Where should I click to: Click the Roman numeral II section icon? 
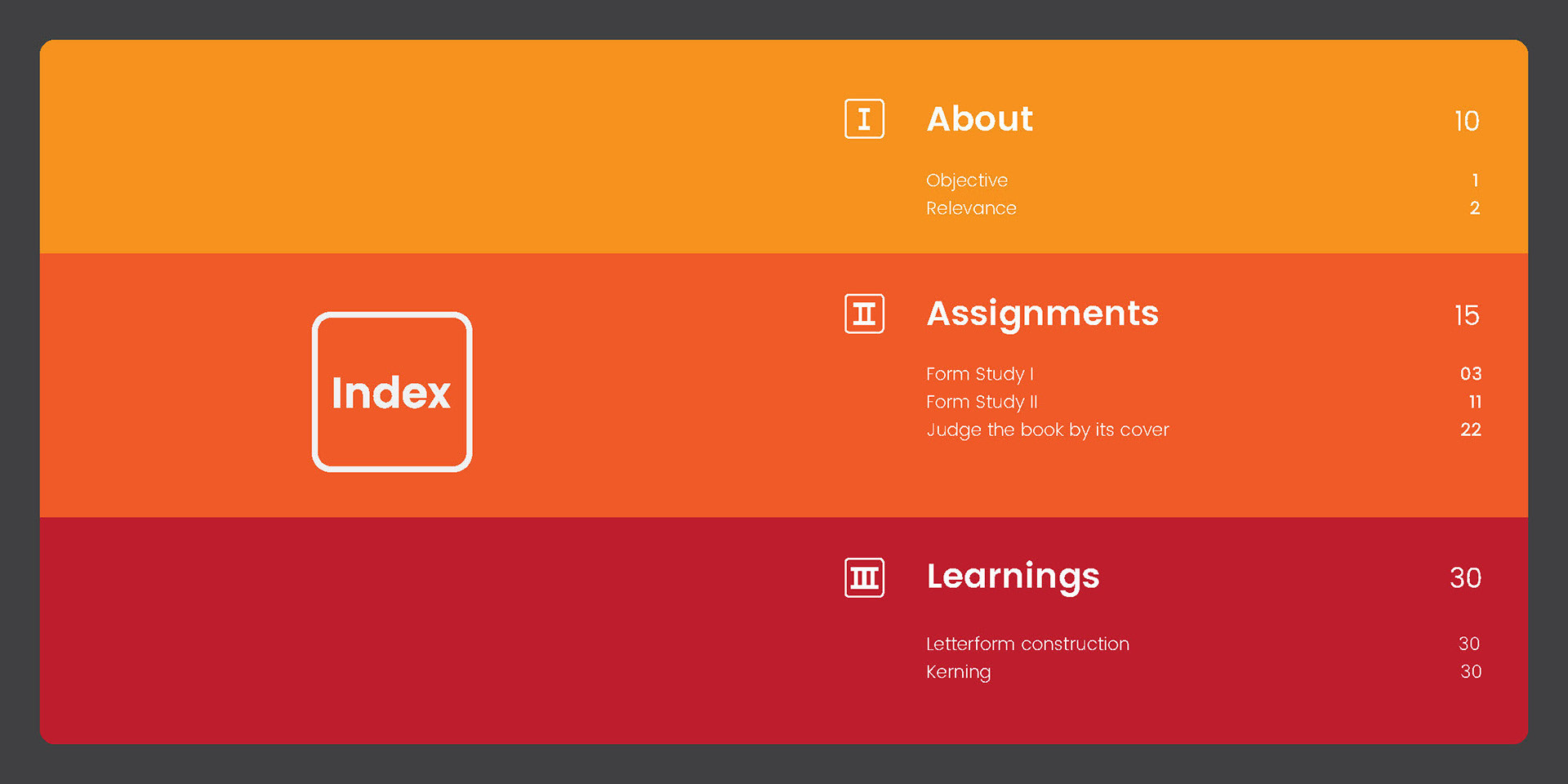864,314
